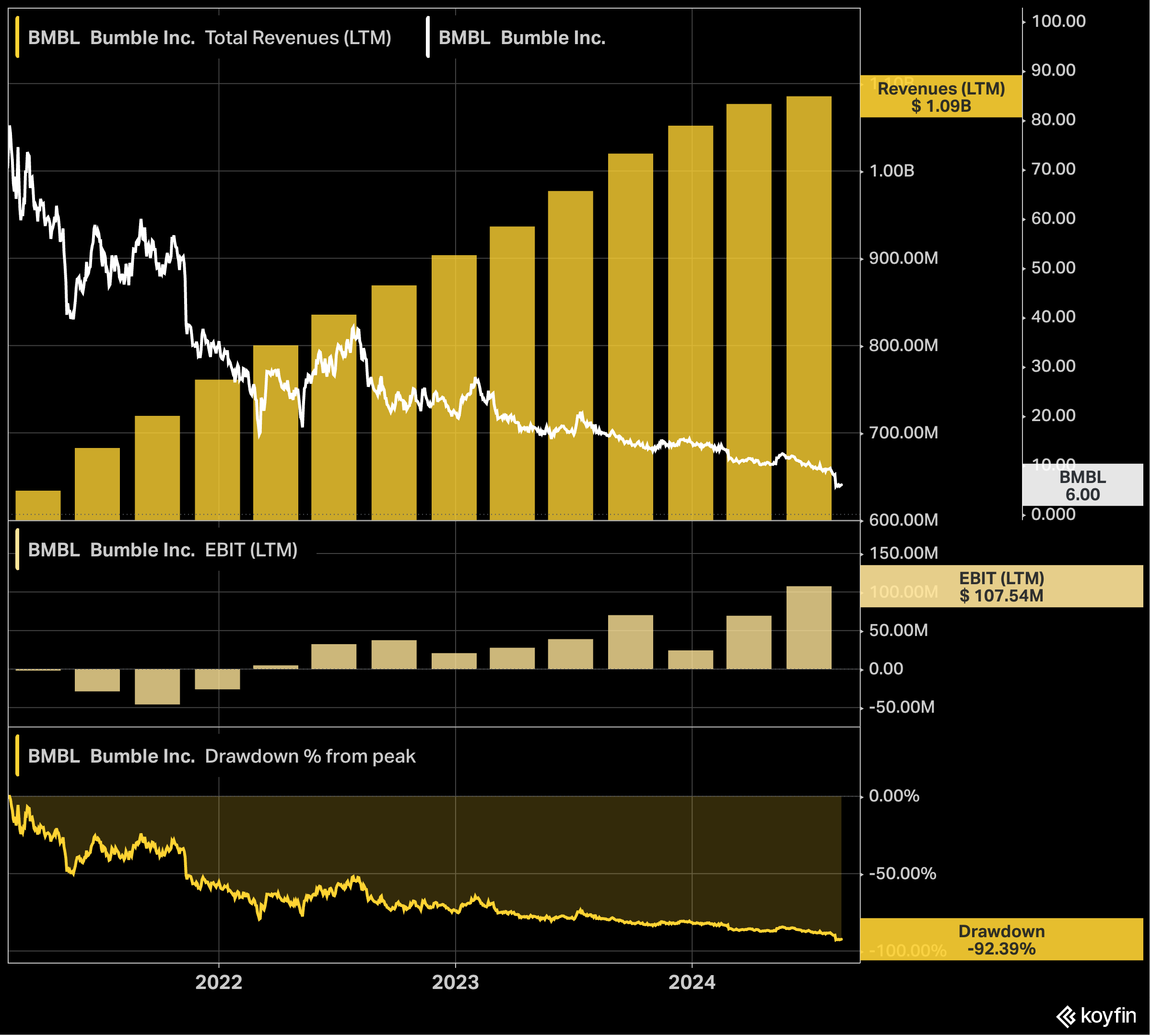Click the EBIT (LTM) $107.54M value tag
Viewport: 1151px width, 1036px height.
pos(1002,587)
